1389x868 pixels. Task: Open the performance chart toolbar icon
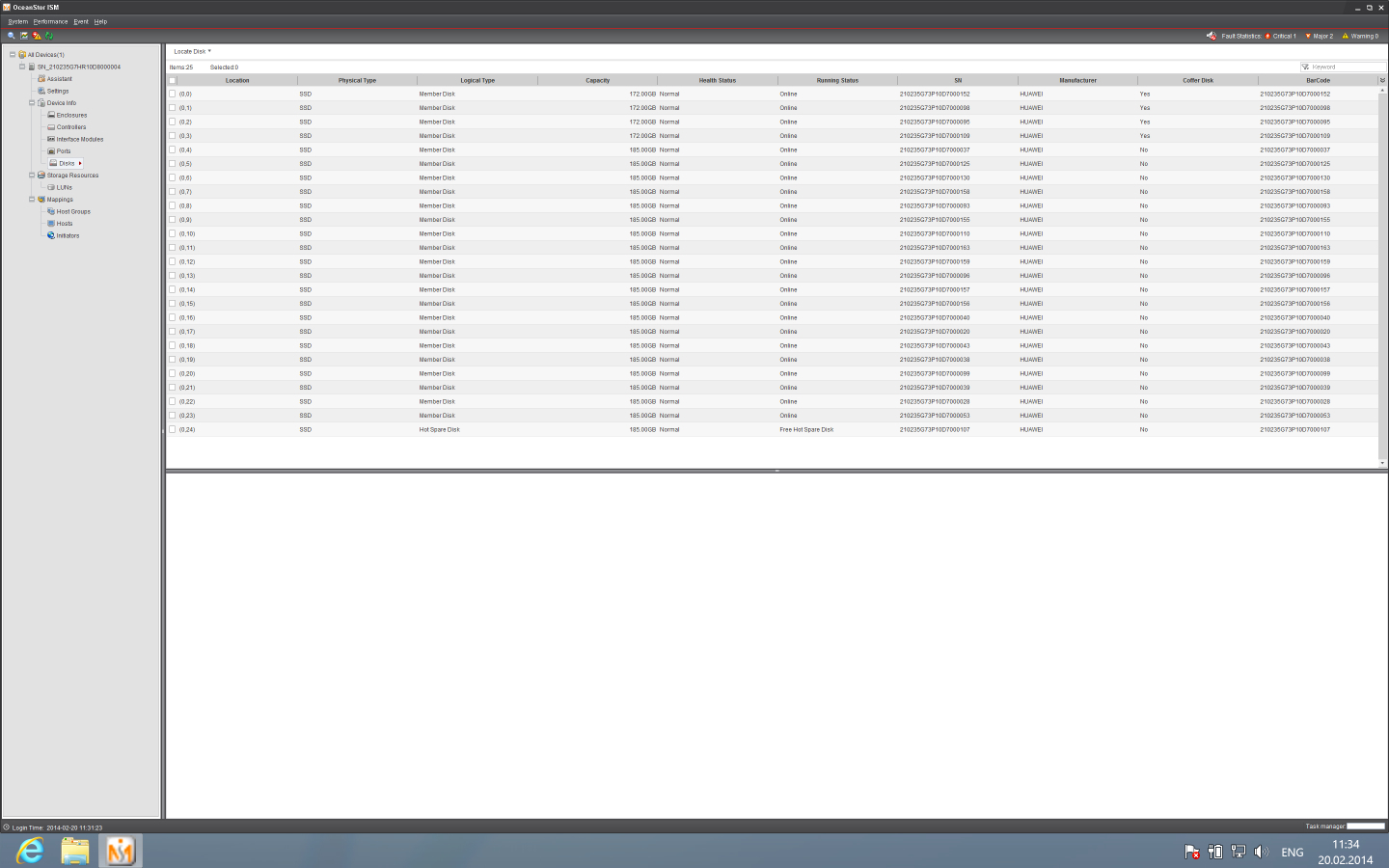tap(24, 36)
